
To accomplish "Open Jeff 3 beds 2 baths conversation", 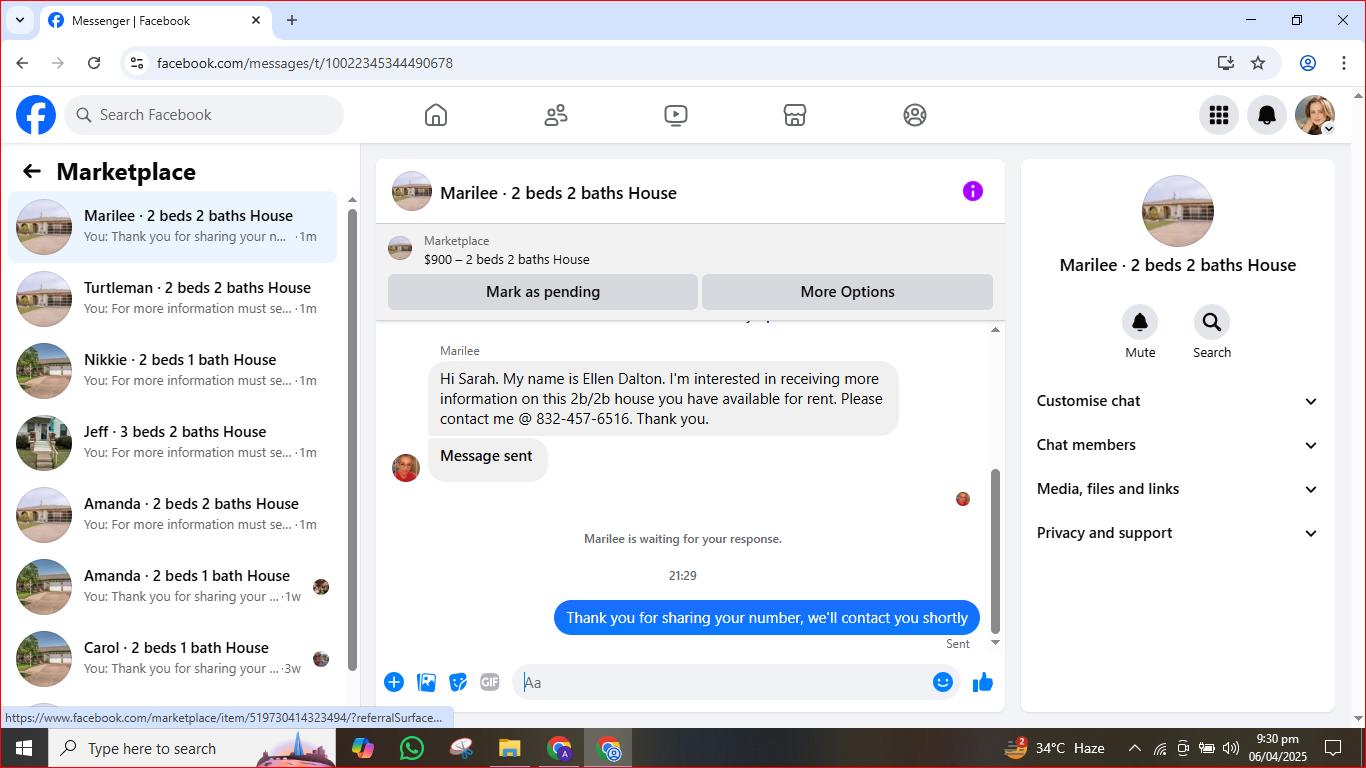I will coord(172,443).
